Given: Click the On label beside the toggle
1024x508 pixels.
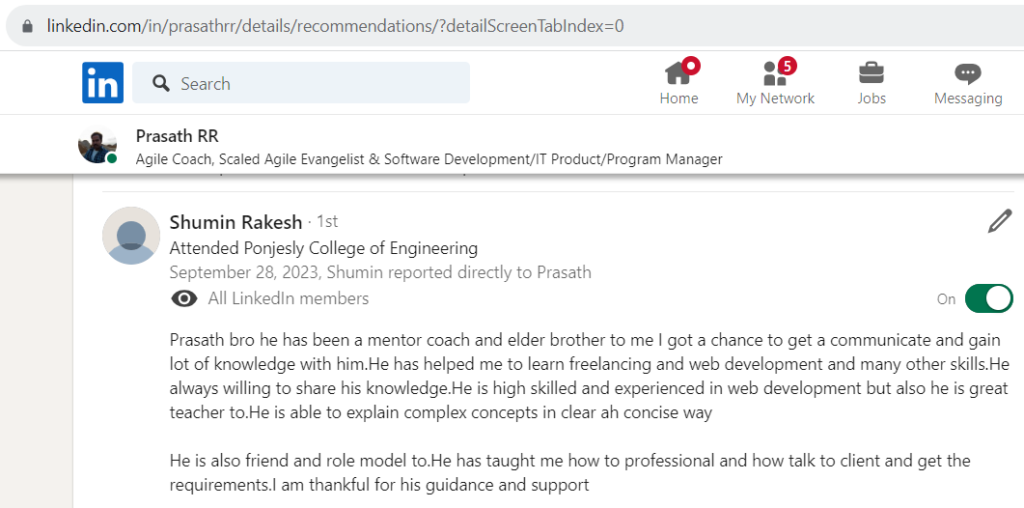Looking at the screenshot, I should pyautogui.click(x=946, y=299).
